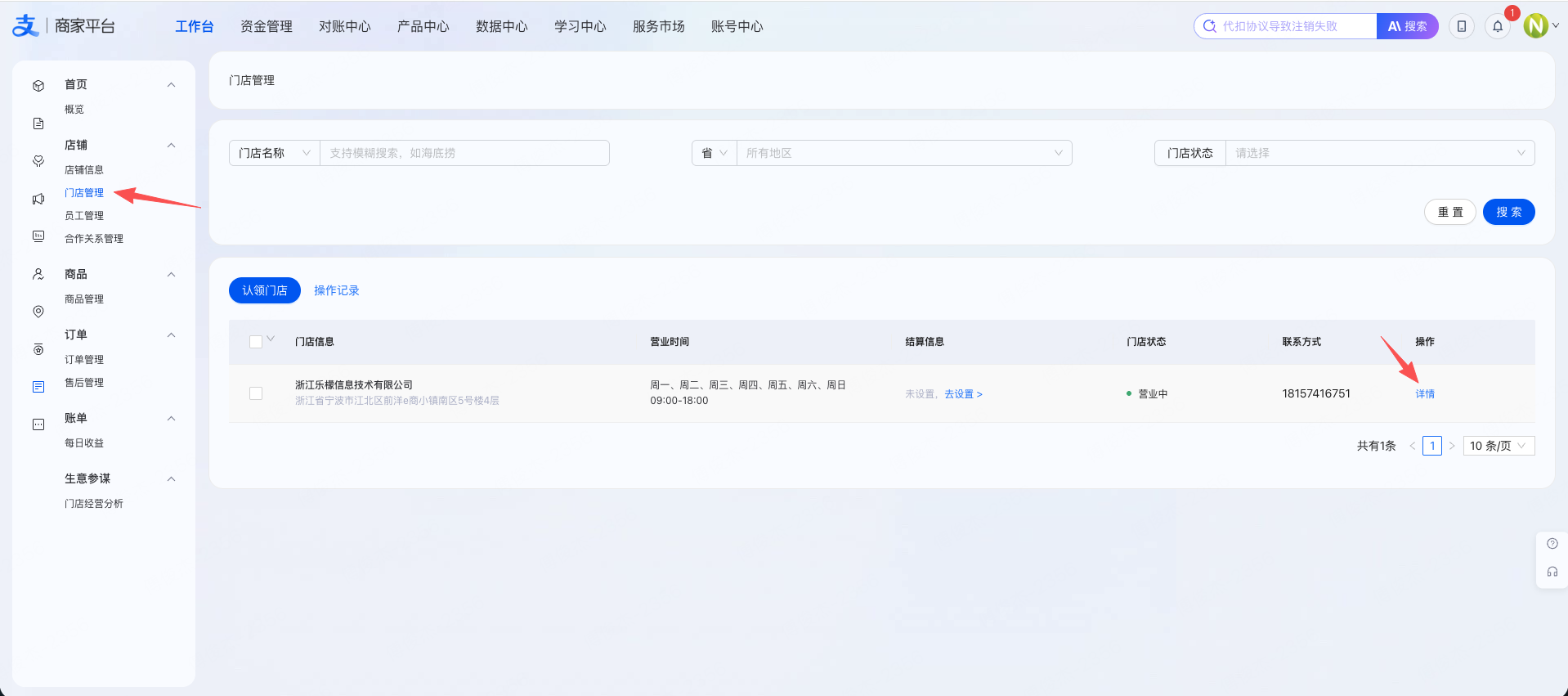Click the megaphone icon in sidebar rail
Screen dimensions: 1568x696
[x=38, y=199]
